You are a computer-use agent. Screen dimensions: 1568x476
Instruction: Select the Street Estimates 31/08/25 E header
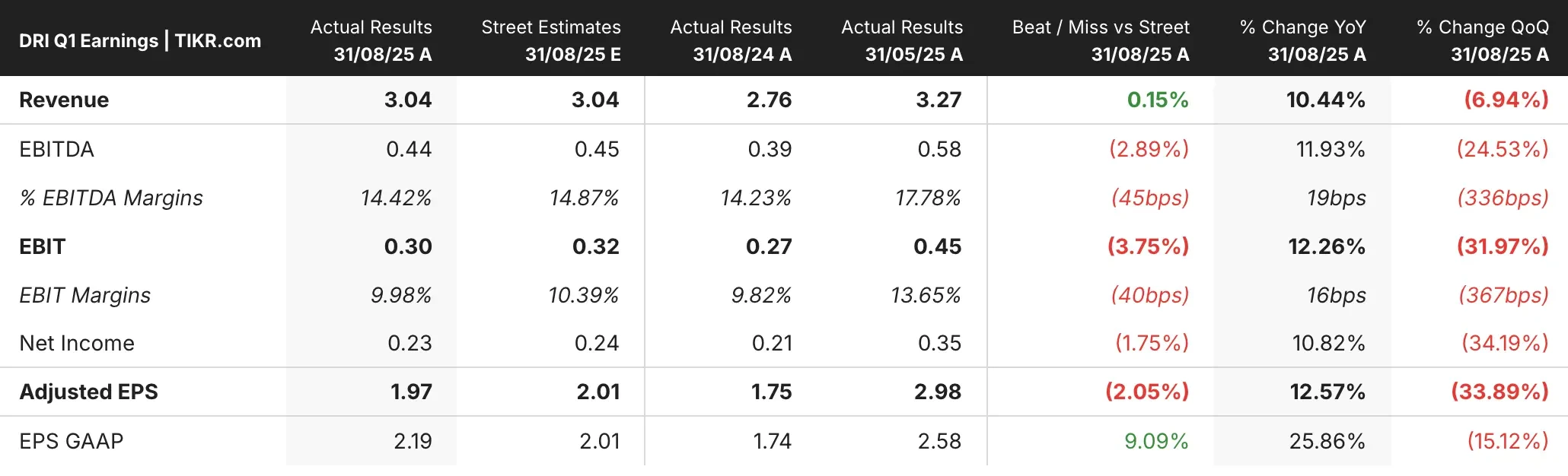551,40
